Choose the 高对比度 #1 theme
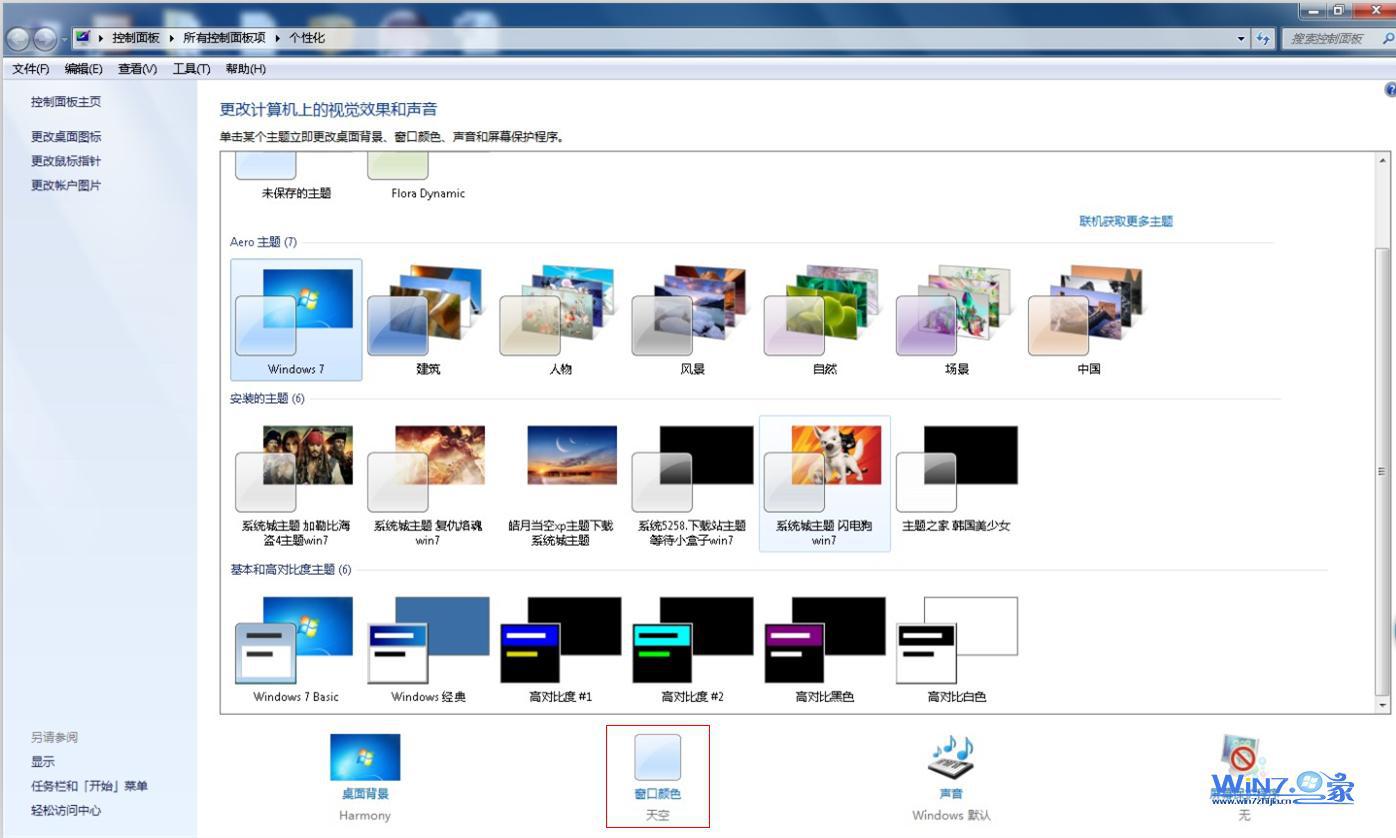1396x838 pixels. [x=560, y=649]
